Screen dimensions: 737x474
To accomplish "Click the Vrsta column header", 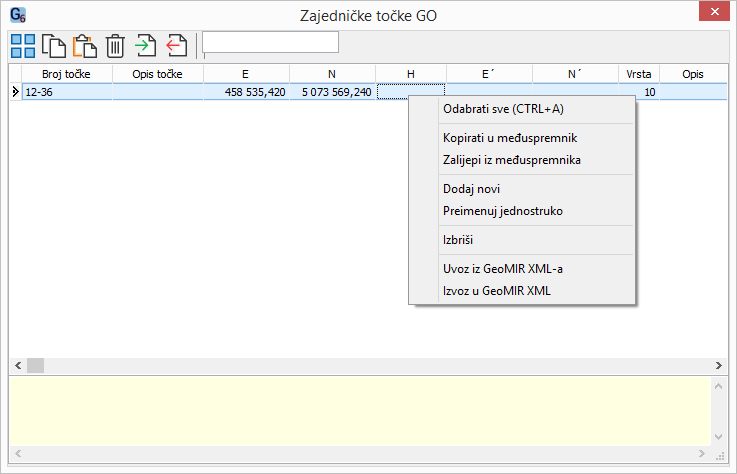I will coord(639,74).
